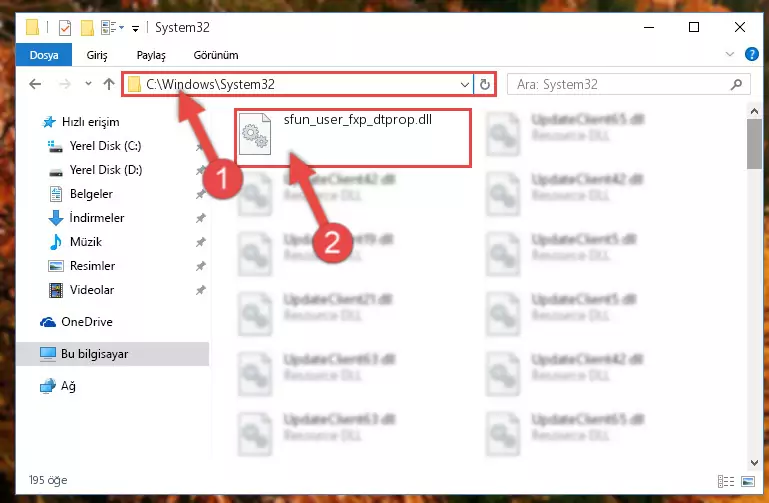Select Ağ in the navigation pane
This screenshot has height=503, width=769.
coord(57,386)
